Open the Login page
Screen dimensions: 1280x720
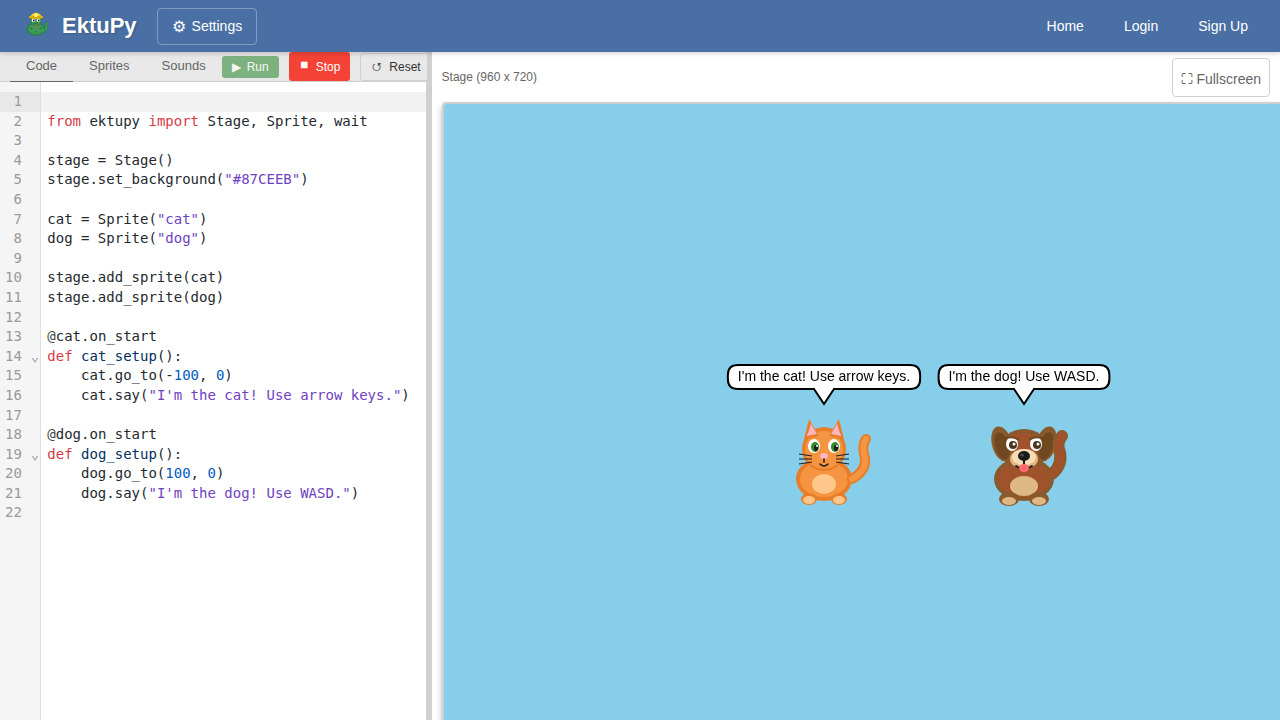click(x=1140, y=26)
